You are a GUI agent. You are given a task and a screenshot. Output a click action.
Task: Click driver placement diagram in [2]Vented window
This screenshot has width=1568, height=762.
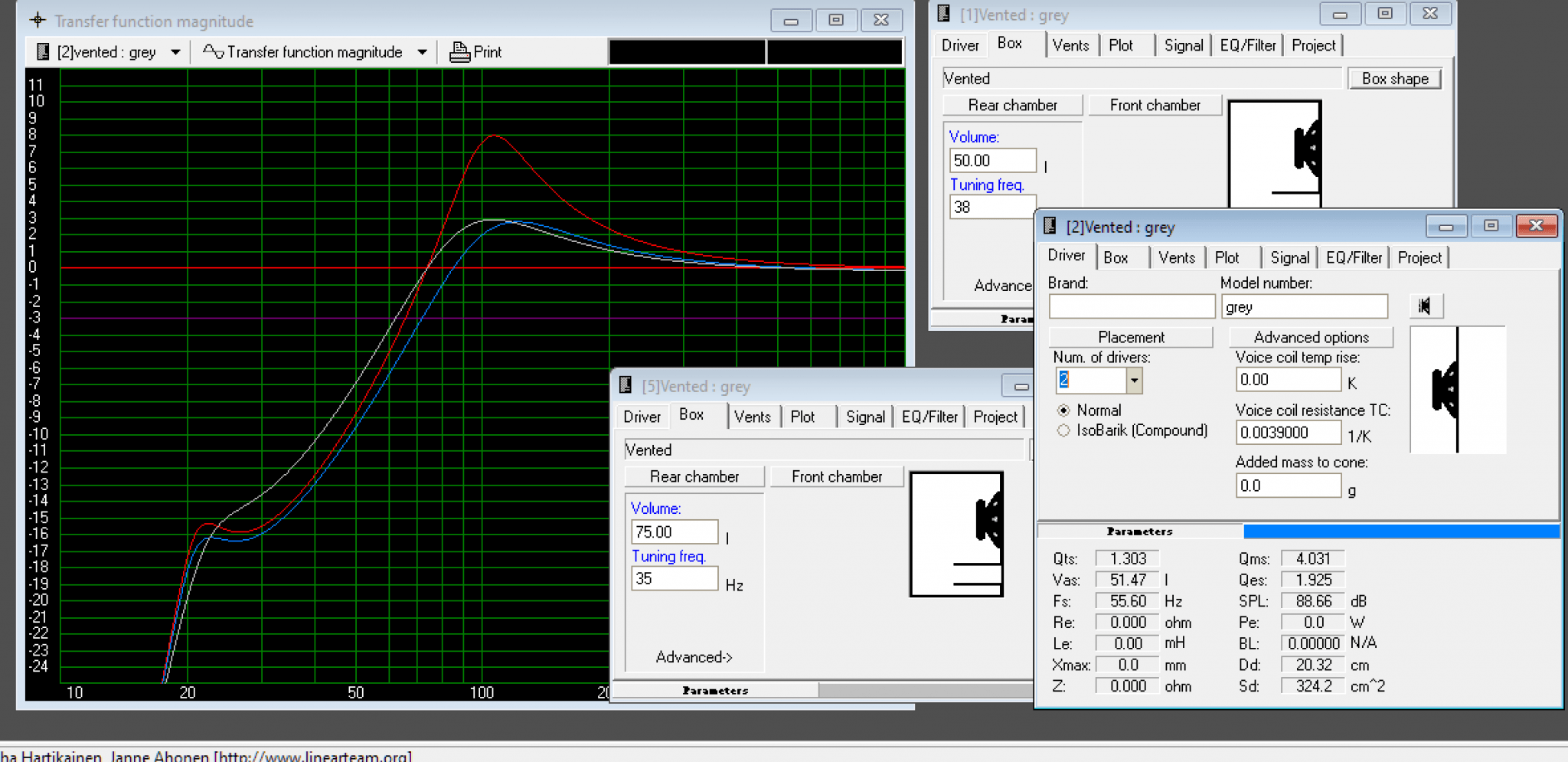[1458, 390]
